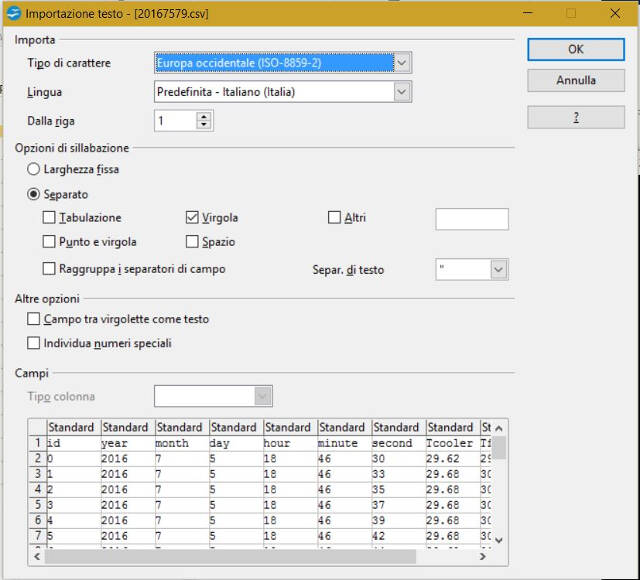Image resolution: width=640 pixels, height=580 pixels.
Task: Select the month column Standard header
Action: [182, 427]
